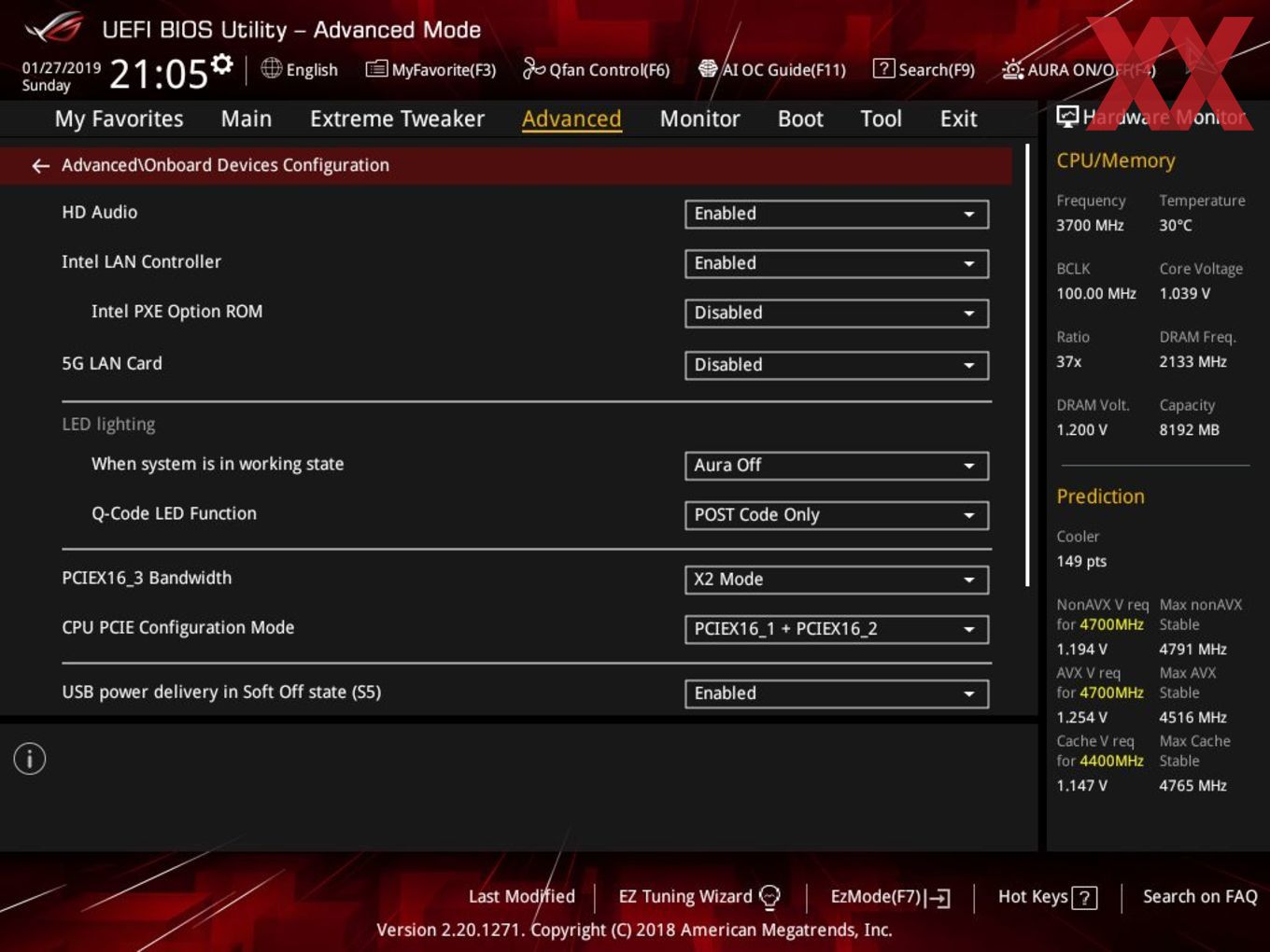Click the EZ Tuning Wizard bulb icon
The height and width of the screenshot is (952, 1270).
click(769, 897)
